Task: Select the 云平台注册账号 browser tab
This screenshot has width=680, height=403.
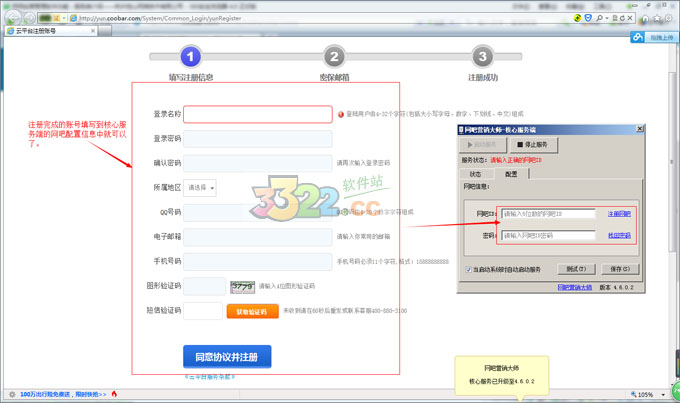Action: tap(50, 31)
